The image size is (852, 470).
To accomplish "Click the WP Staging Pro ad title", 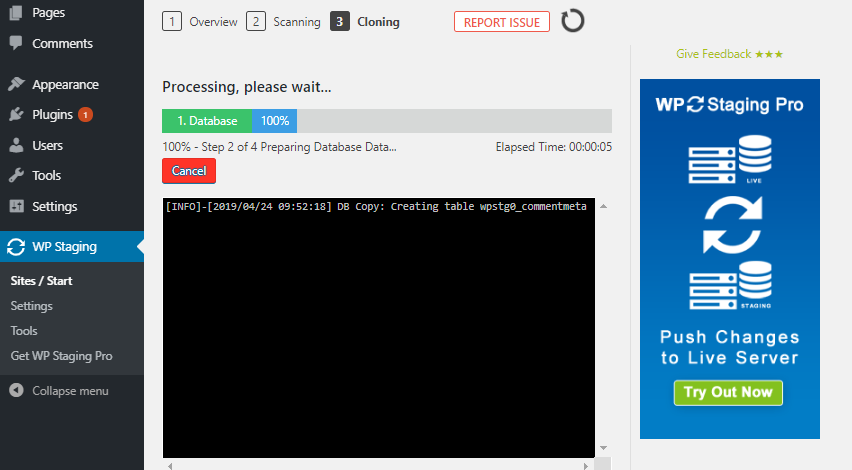I will click(x=729, y=104).
